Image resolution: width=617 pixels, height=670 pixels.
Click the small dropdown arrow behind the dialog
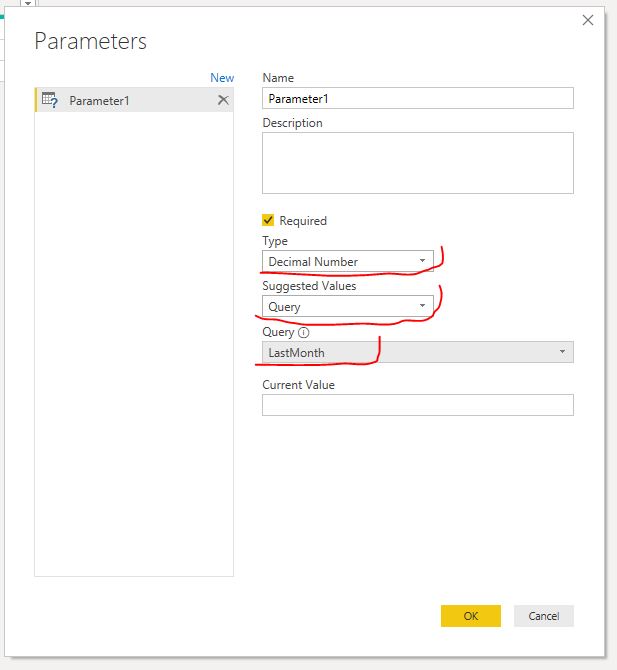tap(28, 3)
